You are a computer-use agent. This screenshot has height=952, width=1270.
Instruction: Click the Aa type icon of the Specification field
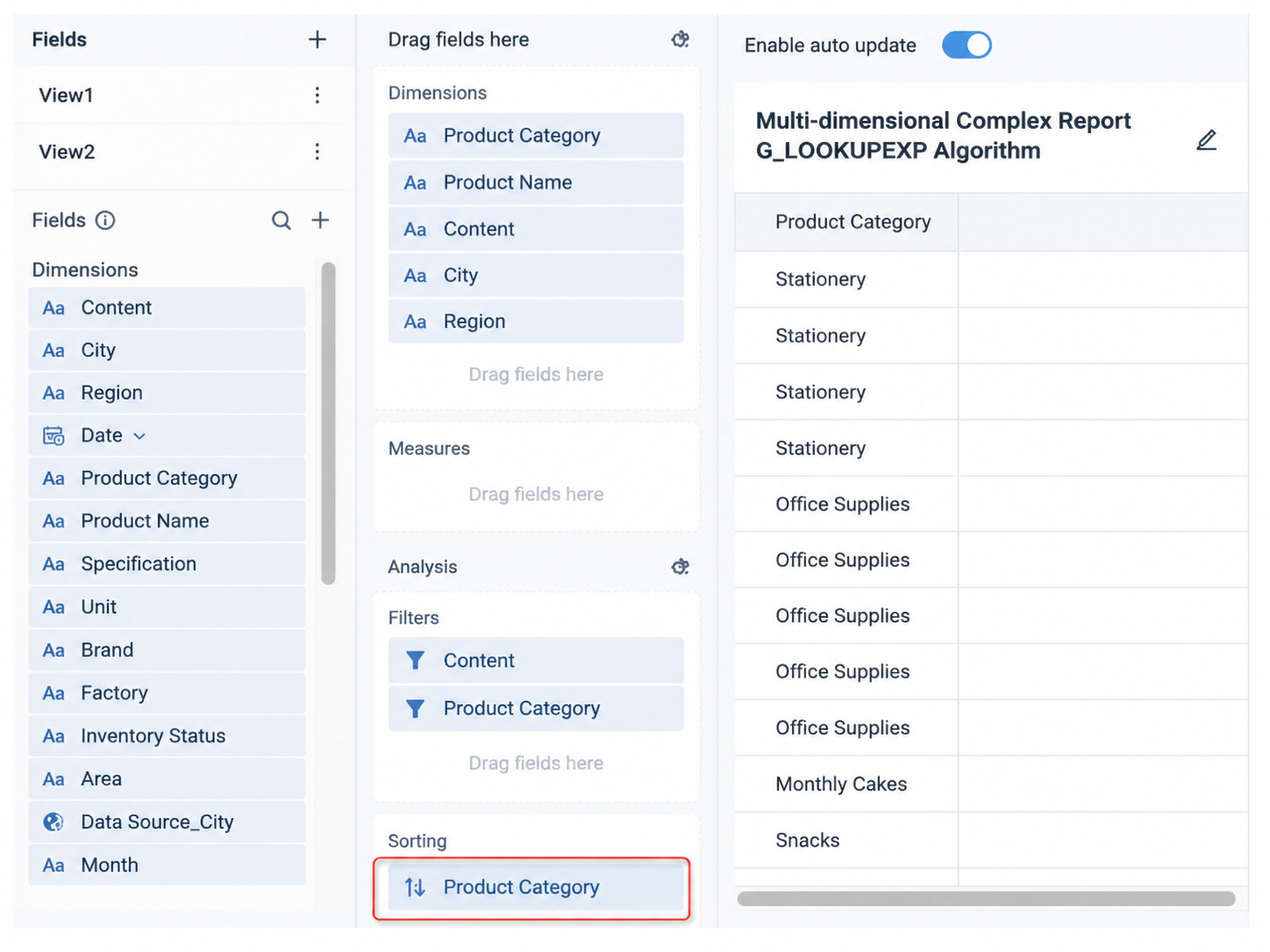click(54, 565)
